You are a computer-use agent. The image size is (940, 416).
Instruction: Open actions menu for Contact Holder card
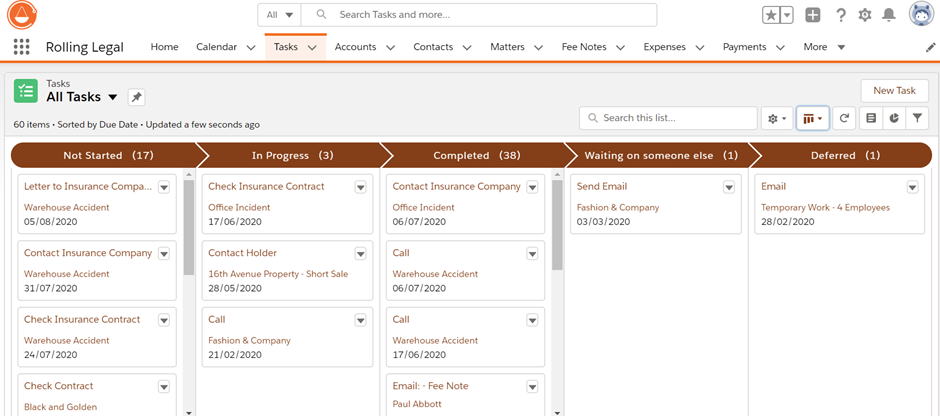pyautogui.click(x=360, y=254)
